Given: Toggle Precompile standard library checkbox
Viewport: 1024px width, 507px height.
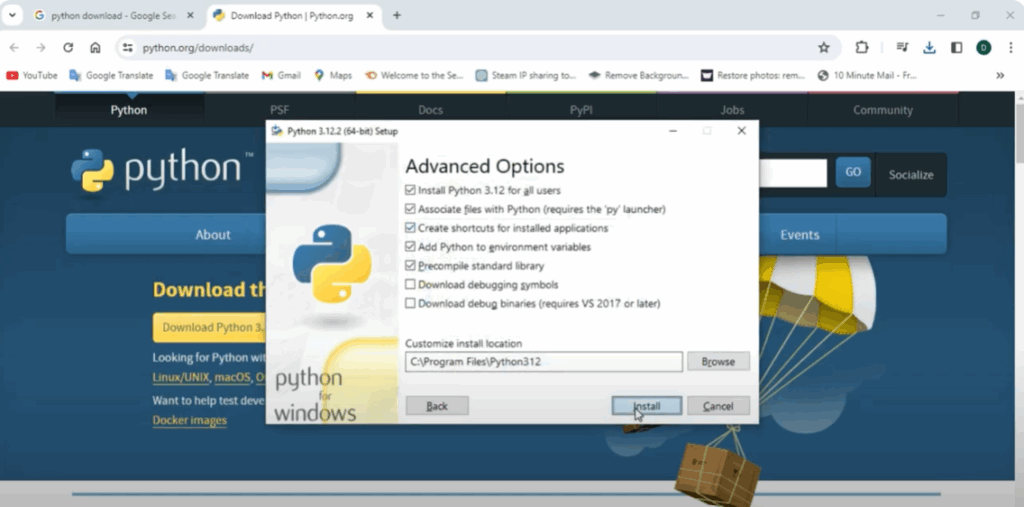Looking at the screenshot, I should (410, 266).
